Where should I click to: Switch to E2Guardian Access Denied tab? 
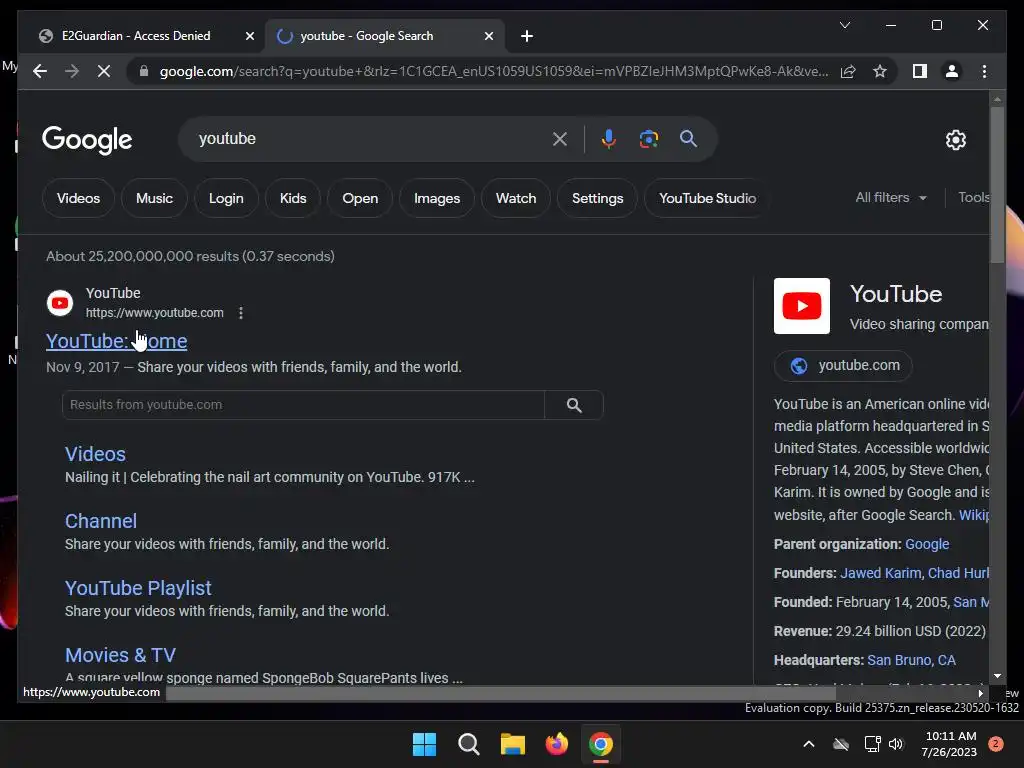[136, 36]
